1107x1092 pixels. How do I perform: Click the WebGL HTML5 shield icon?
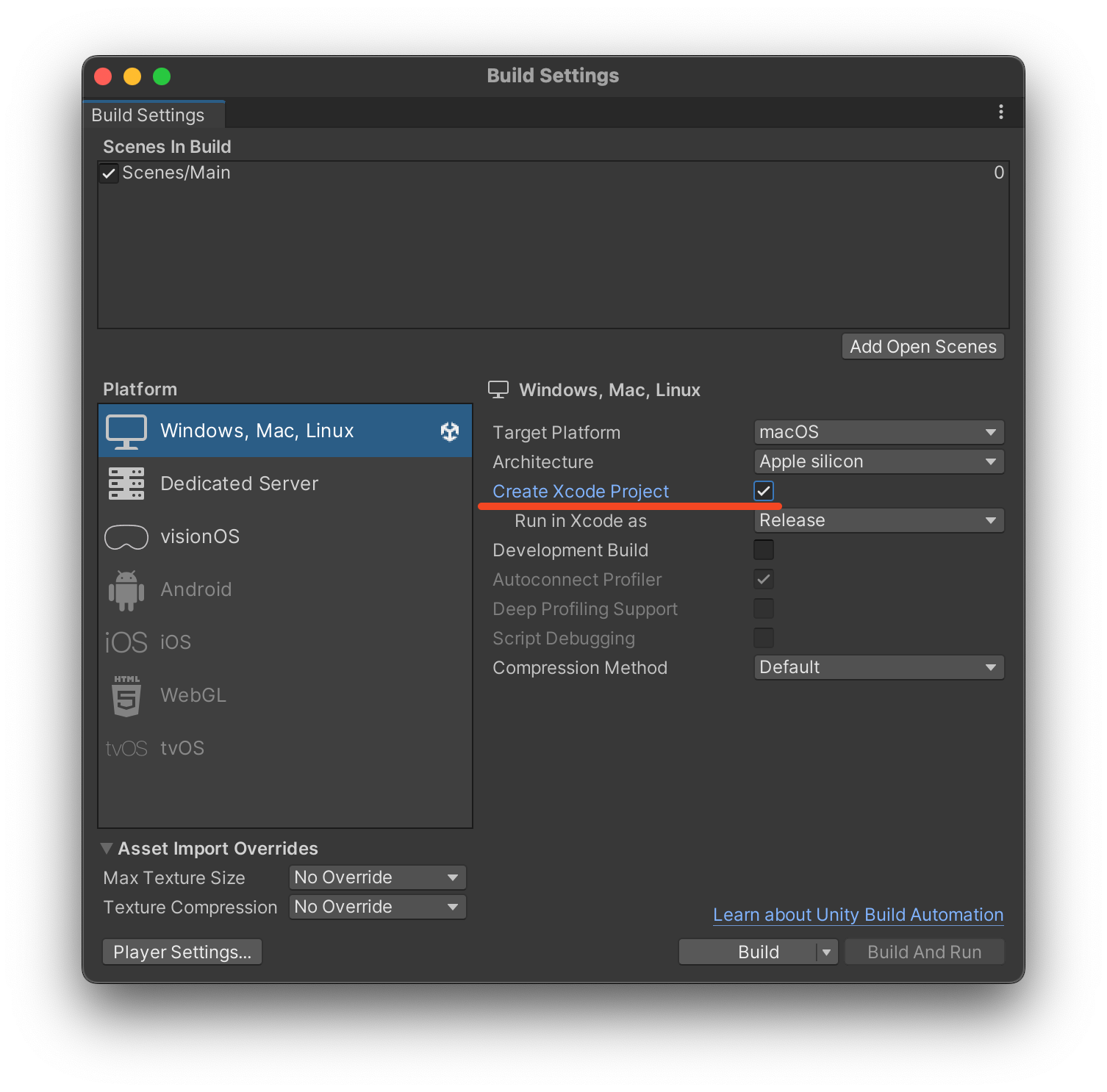126,696
